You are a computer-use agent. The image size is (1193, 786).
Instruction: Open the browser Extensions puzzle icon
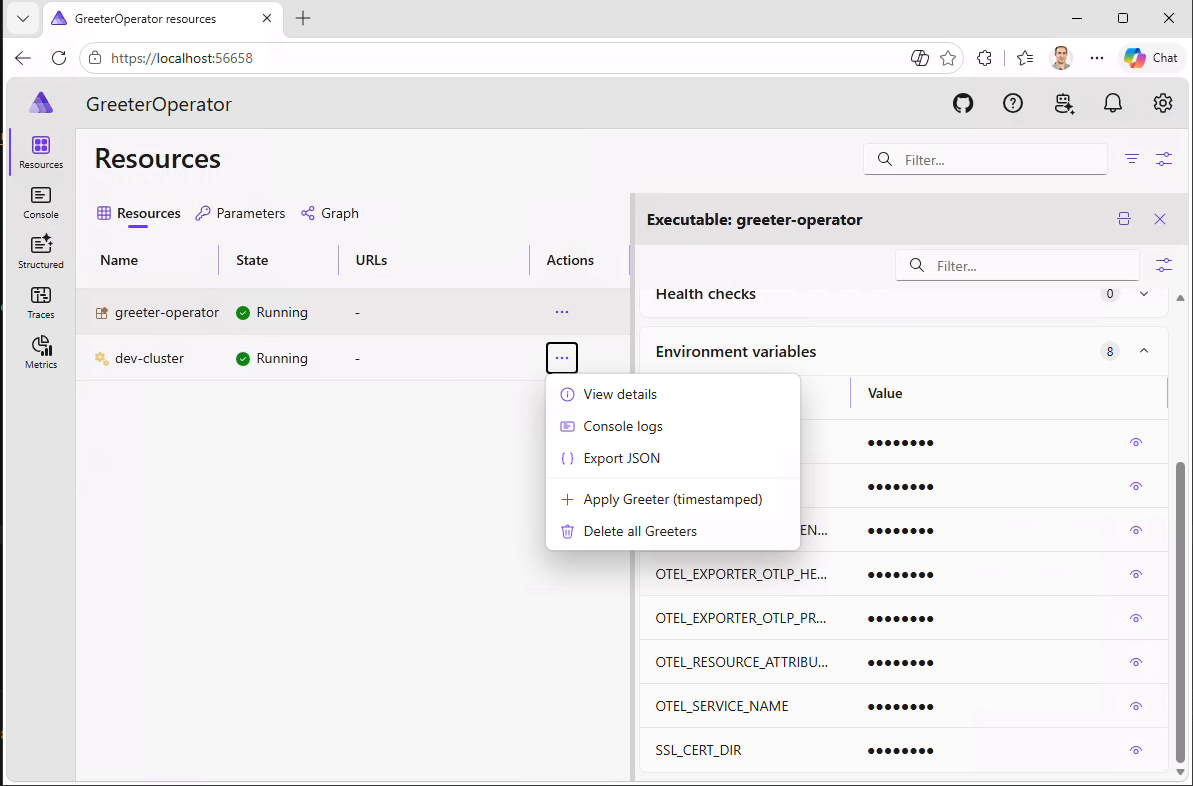coord(985,58)
